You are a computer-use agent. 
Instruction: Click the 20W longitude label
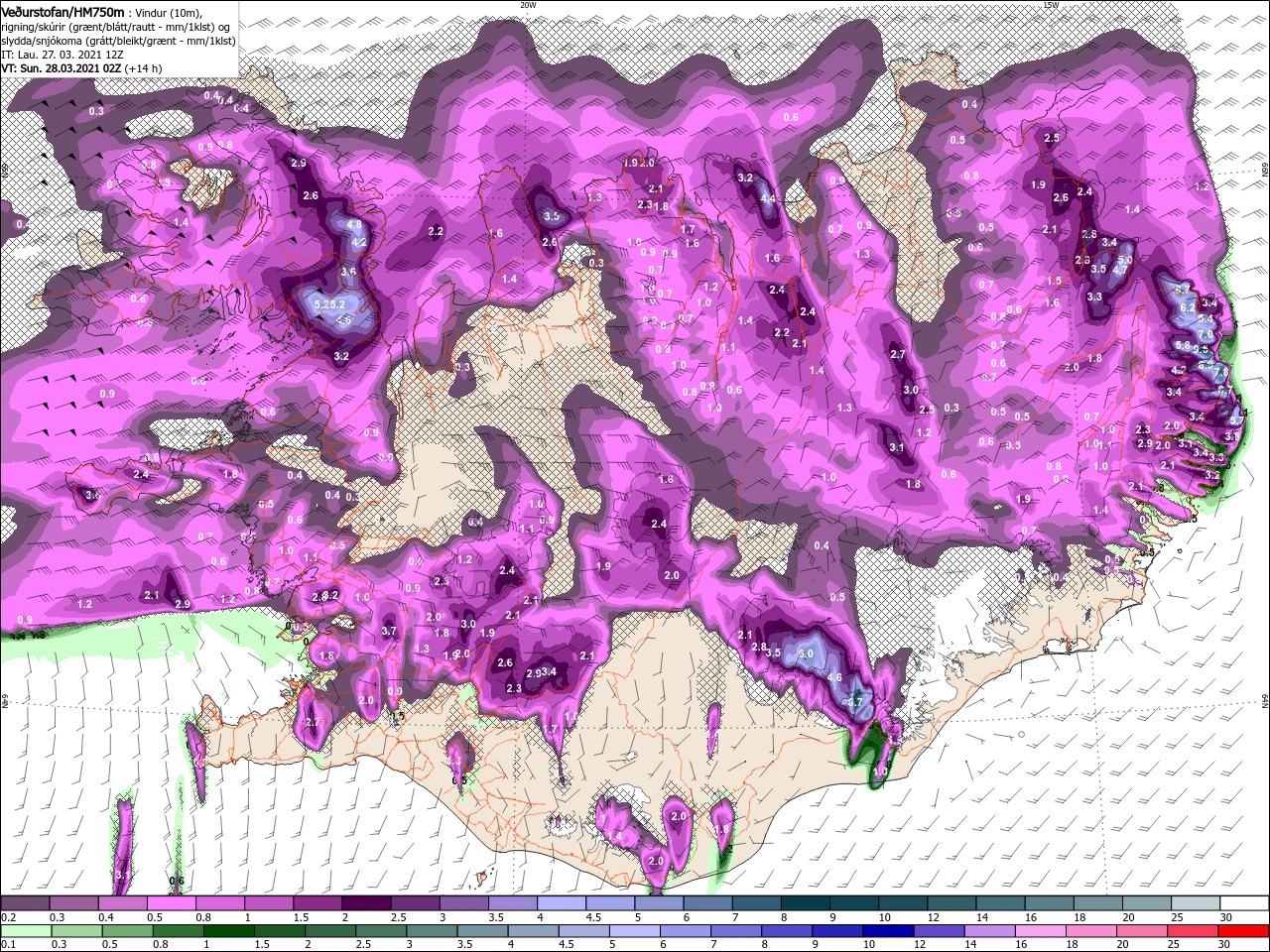(527, 5)
